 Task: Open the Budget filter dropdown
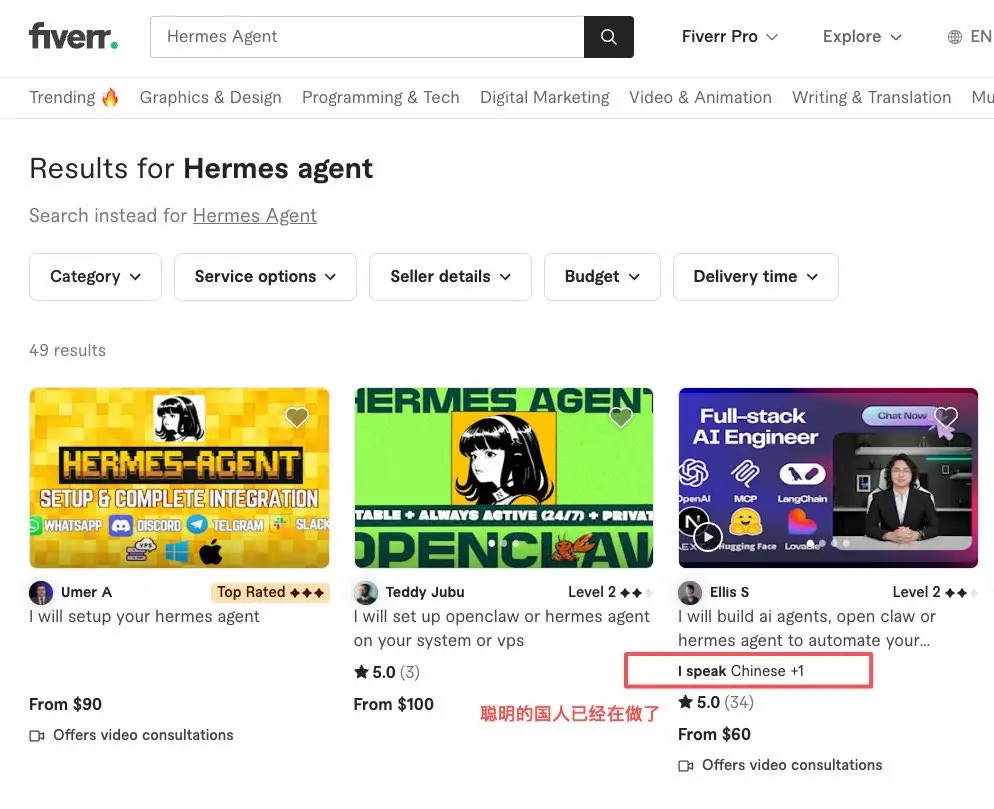[x=602, y=277]
